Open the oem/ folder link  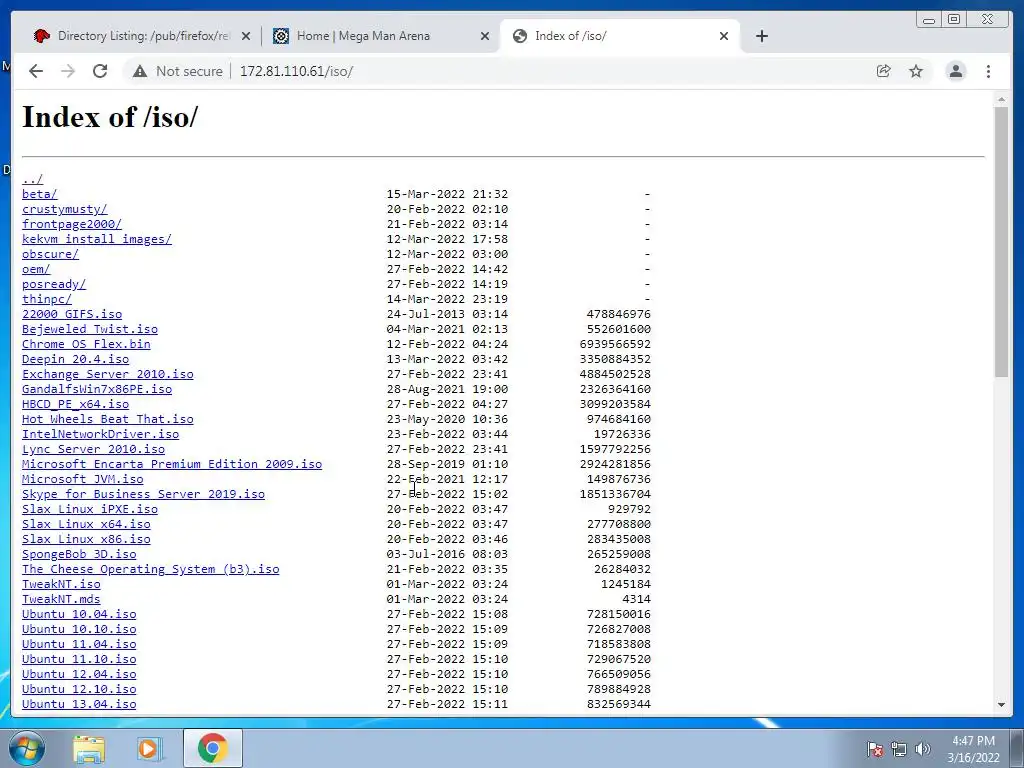[x=36, y=269]
